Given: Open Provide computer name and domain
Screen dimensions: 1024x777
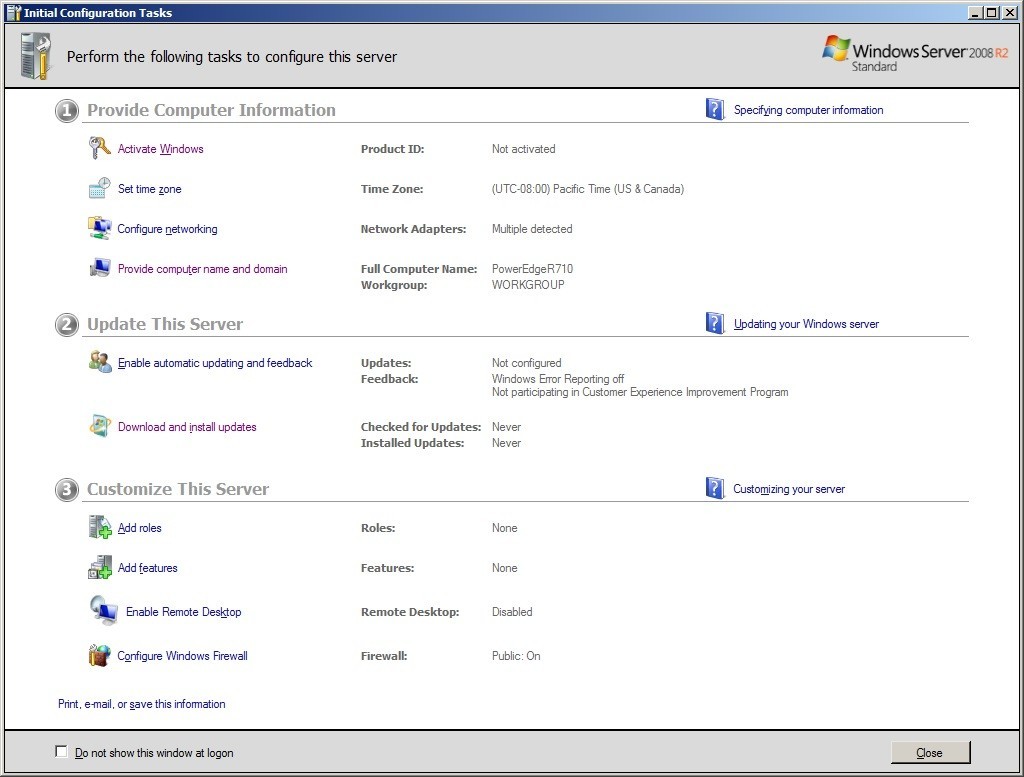Looking at the screenshot, I should coord(202,269).
